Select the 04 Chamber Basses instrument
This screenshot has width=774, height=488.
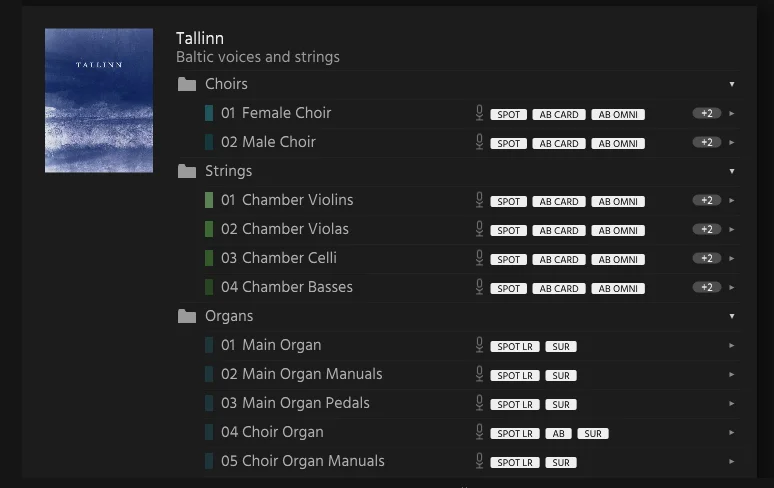tap(286, 287)
